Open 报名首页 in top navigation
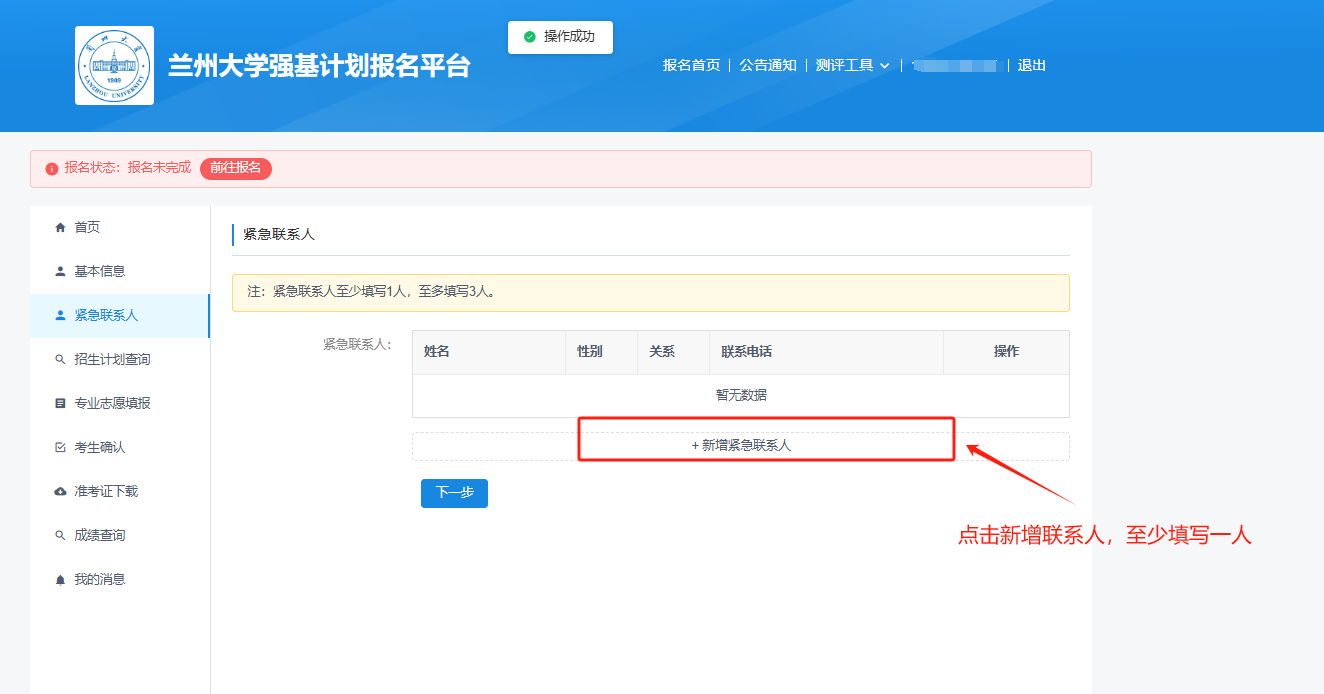This screenshot has width=1324, height=694. (691, 66)
